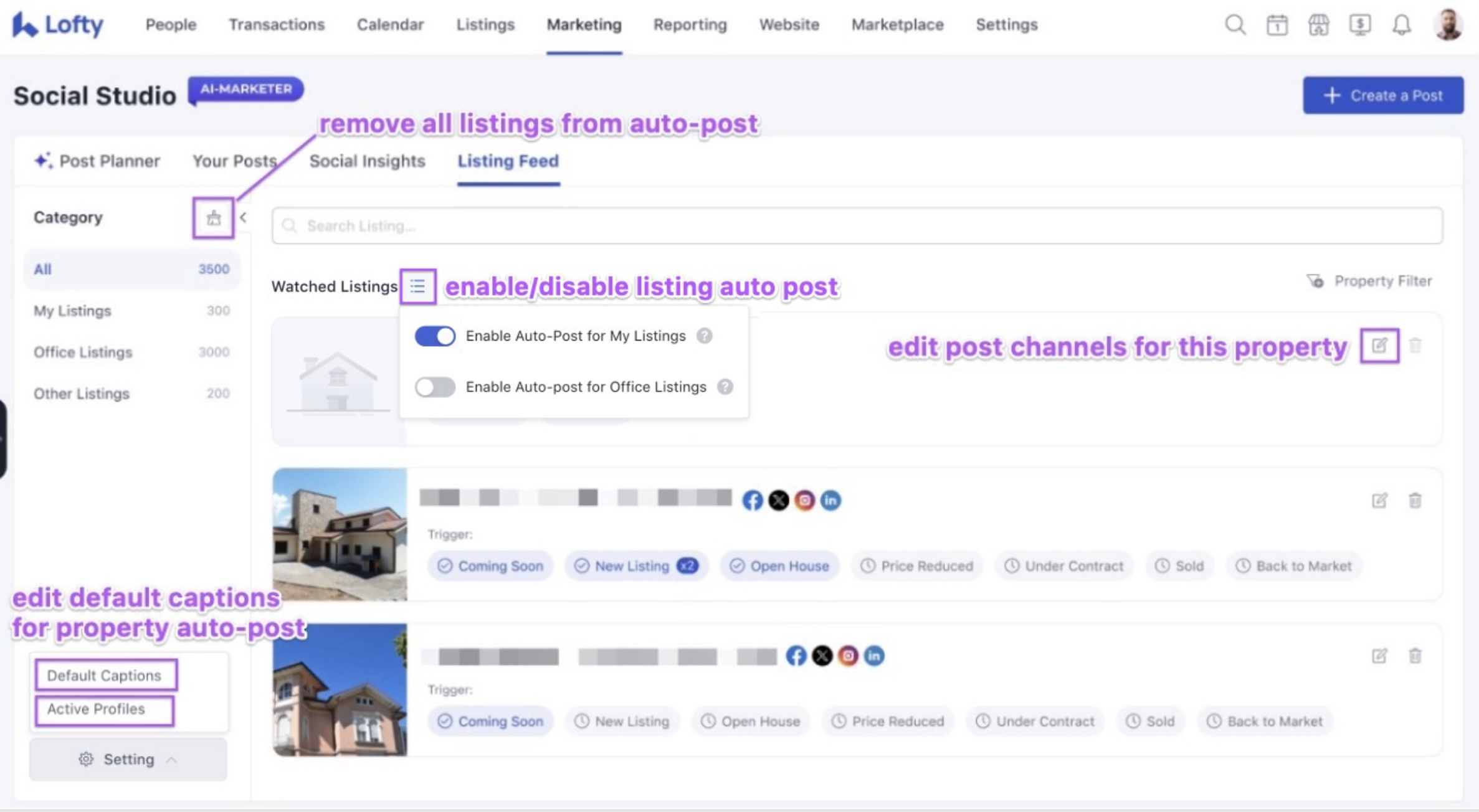Disable Auto-Post for My Listings toggle

pos(435,336)
